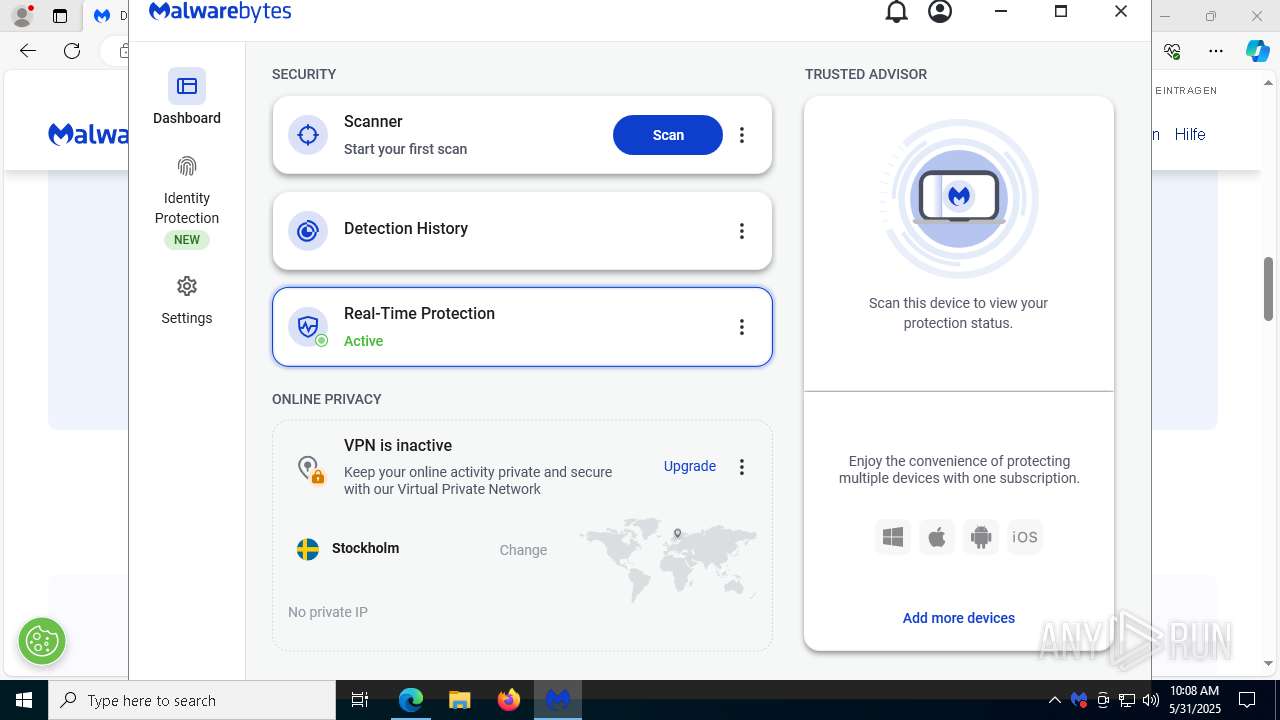This screenshot has width=1280, height=720.
Task: Reload the Edge browser page
Action: point(72,51)
